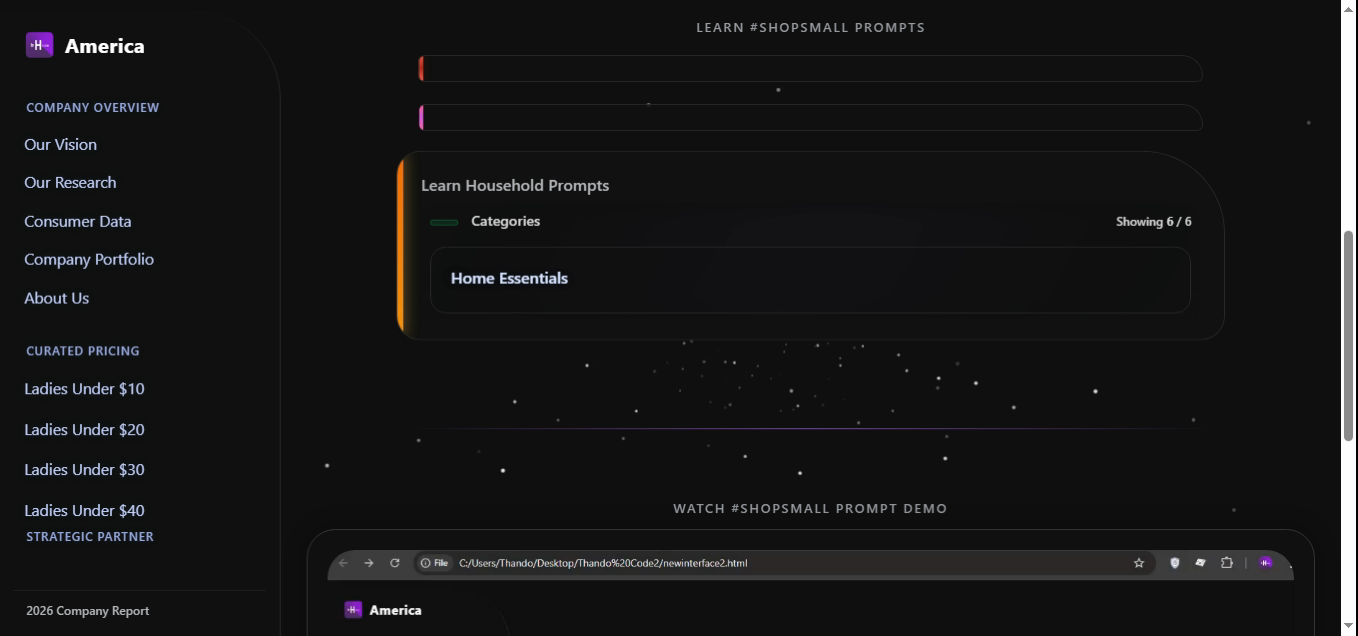Select Ladies Under $10 pricing
1358x636 pixels.
[84, 388]
